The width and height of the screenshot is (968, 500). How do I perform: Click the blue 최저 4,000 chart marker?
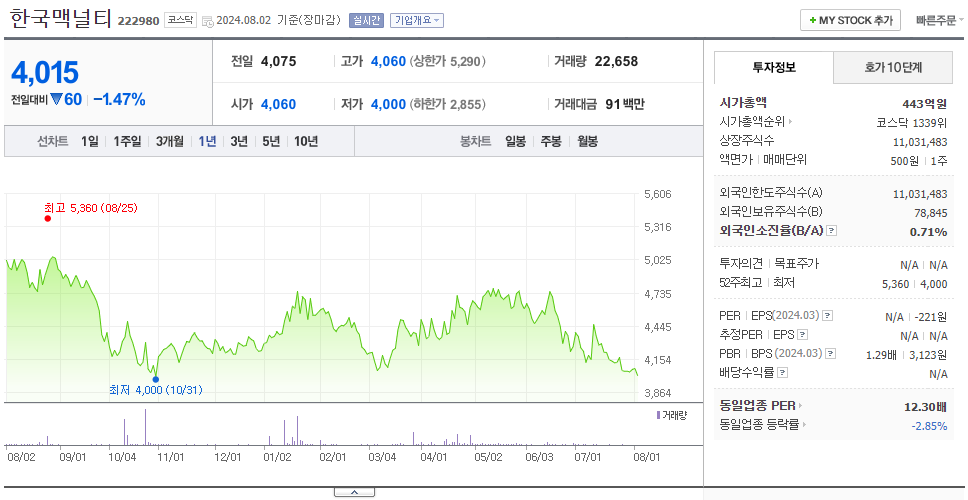pyautogui.click(x=156, y=380)
